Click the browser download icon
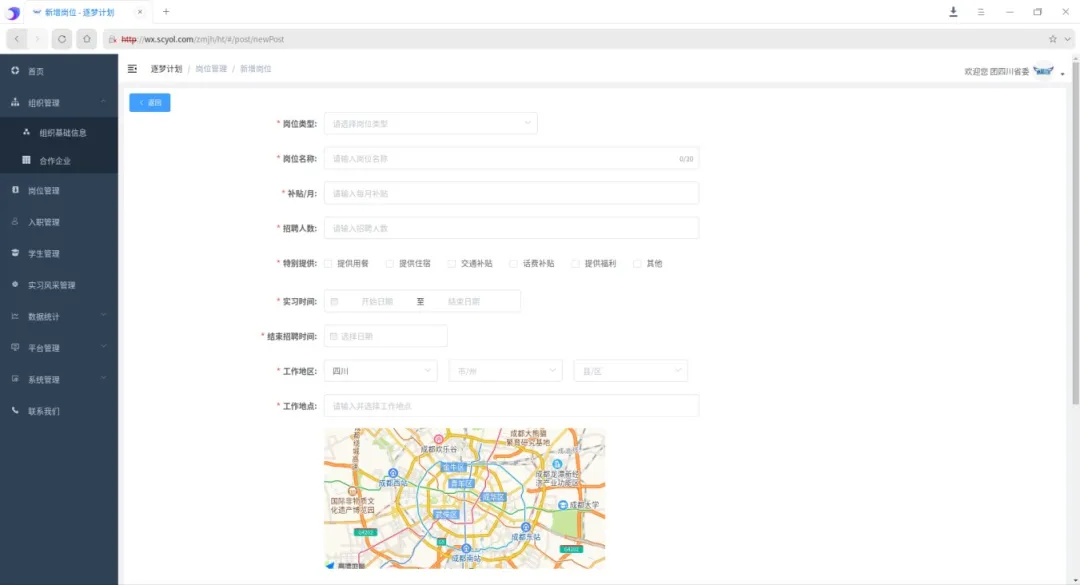The height and width of the screenshot is (585, 1080). pyautogui.click(x=953, y=12)
